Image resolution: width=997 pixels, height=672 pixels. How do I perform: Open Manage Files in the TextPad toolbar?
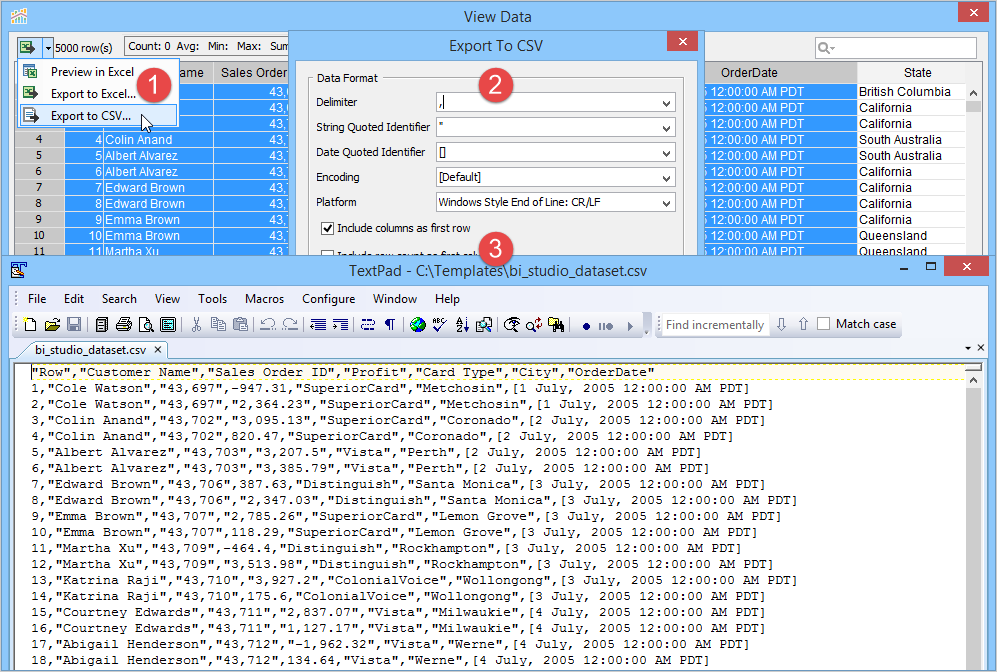coord(101,325)
